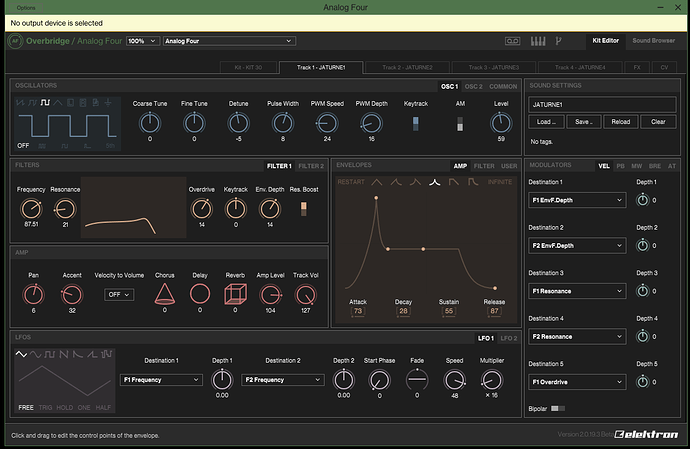Select the sawtooth oscillator waveform icon
The image size is (690, 449).
click(20, 103)
